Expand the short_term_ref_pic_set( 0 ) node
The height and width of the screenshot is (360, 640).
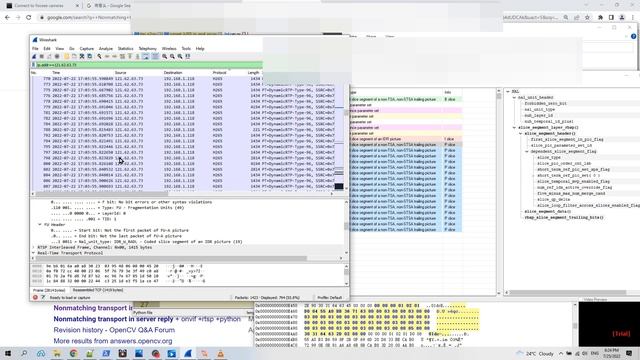point(533,176)
